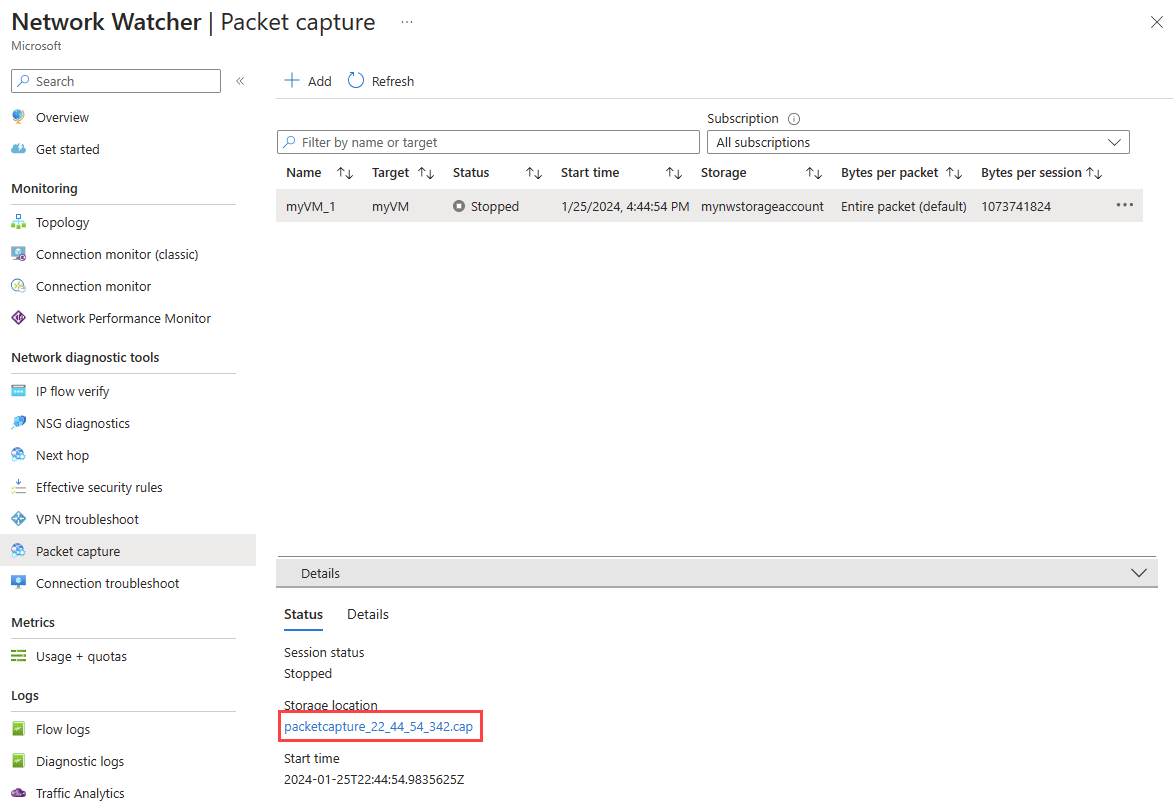Open Traffic Analytics from Logs
The image size is (1173, 804).
(79, 793)
